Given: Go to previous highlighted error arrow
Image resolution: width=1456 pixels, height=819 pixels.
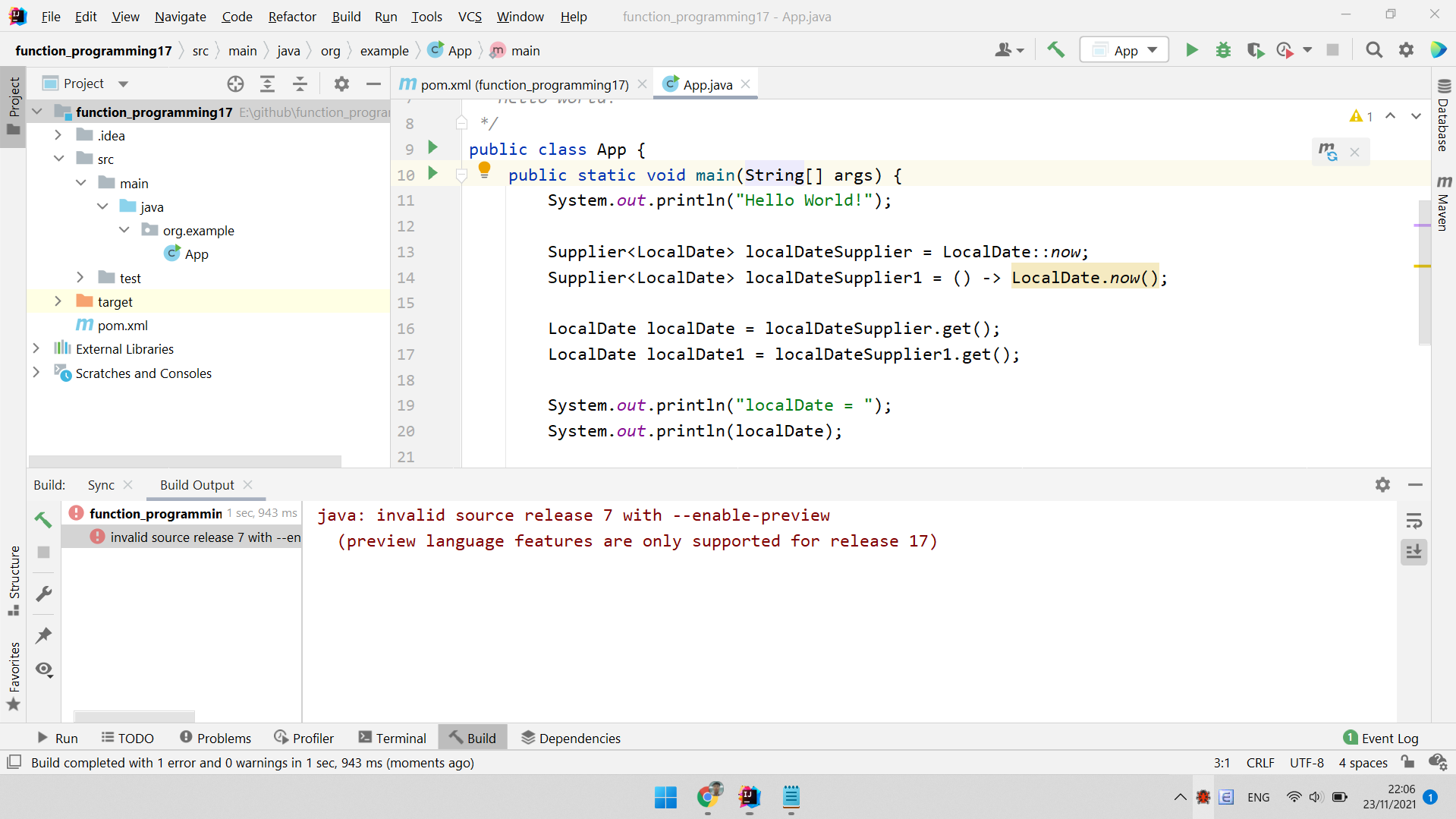Looking at the screenshot, I should [x=1390, y=116].
